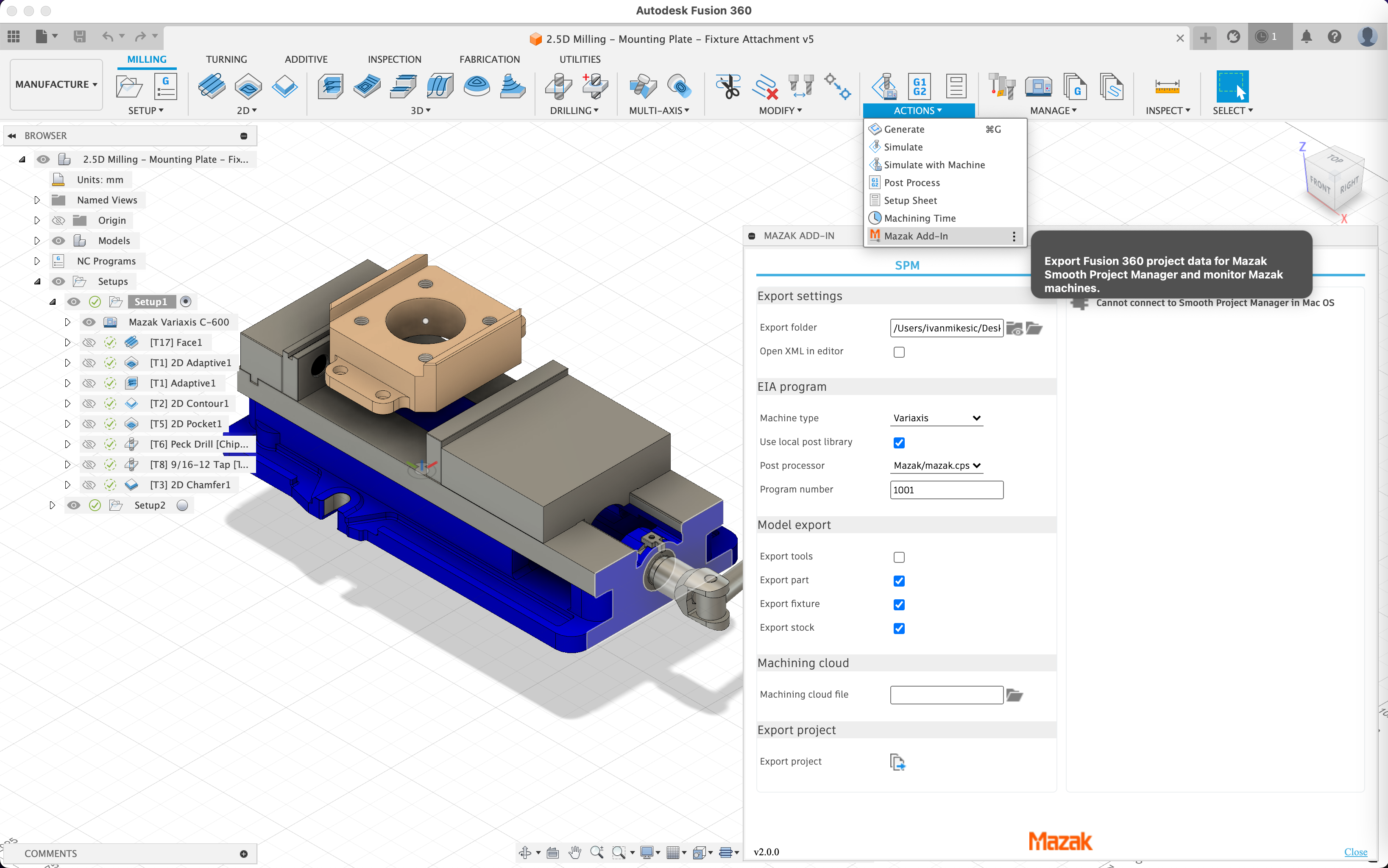
Task: Click the Export project icon
Action: 897,762
